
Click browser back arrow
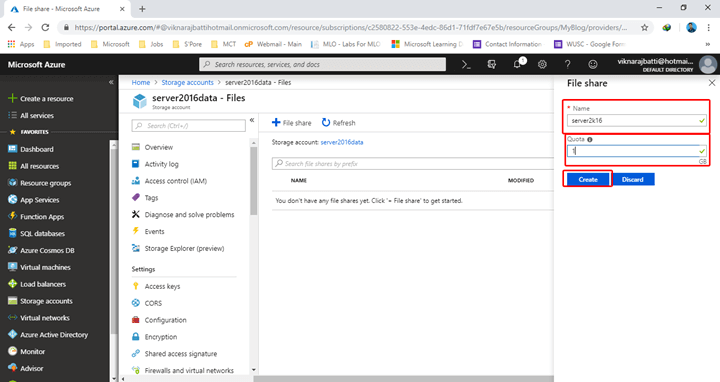(x=11, y=28)
